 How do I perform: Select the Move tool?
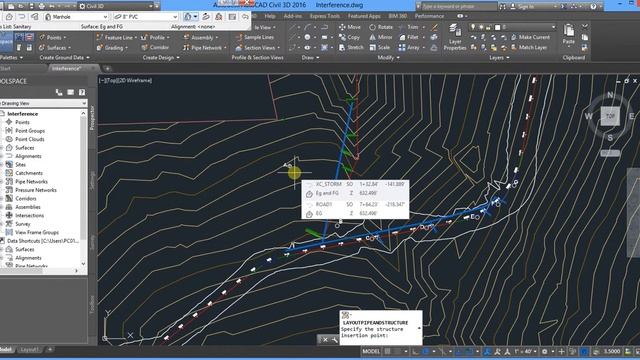point(350,27)
